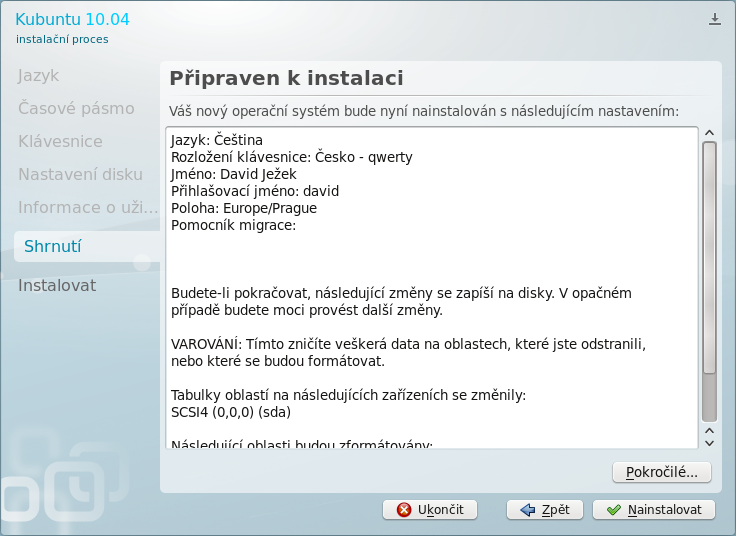Open the Pokročilé... advanced options

[662, 472]
